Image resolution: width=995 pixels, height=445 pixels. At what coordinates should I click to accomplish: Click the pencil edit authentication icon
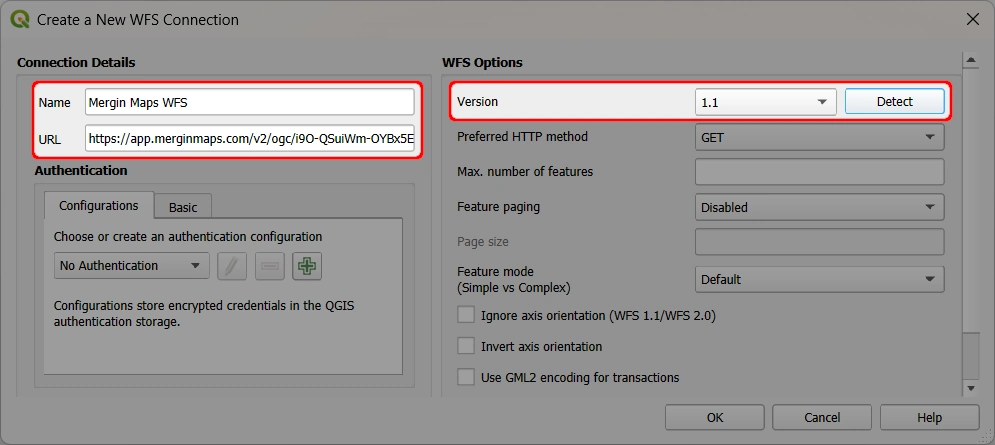[232, 266]
